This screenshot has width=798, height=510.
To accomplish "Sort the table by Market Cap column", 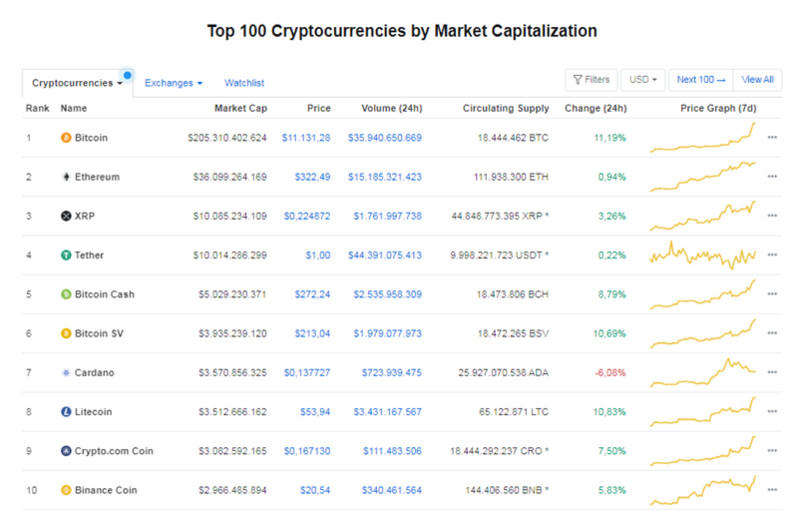I will click(240, 108).
